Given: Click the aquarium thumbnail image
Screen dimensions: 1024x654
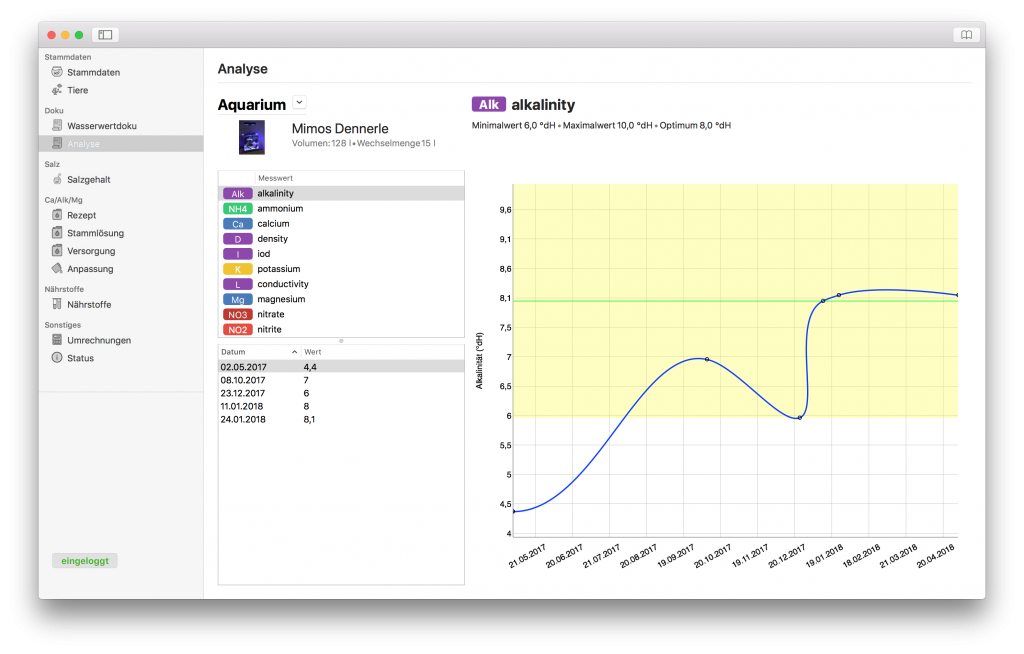Looking at the screenshot, I should [251, 137].
